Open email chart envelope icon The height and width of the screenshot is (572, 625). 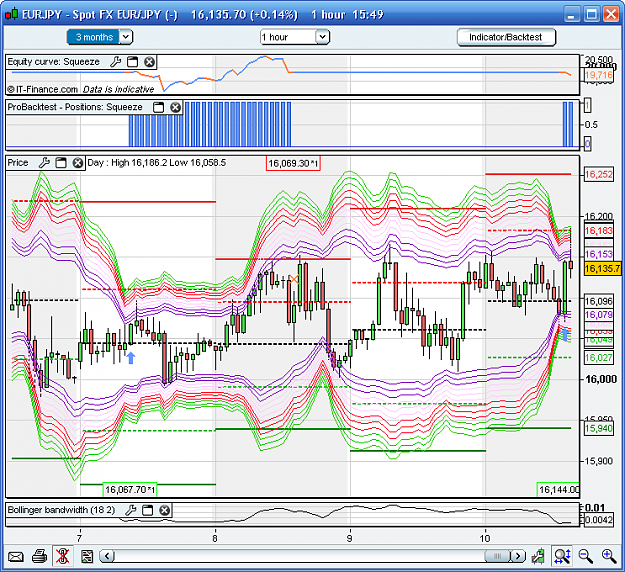pos(16,556)
